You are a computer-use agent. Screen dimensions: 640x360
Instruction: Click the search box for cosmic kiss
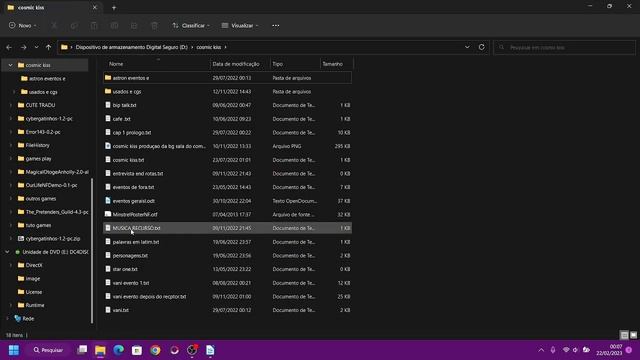coord(564,47)
